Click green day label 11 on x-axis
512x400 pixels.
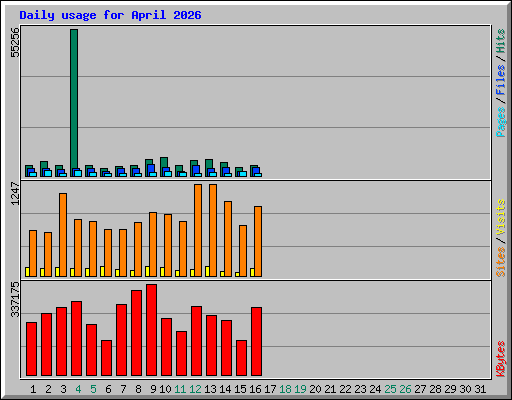coord(180,389)
